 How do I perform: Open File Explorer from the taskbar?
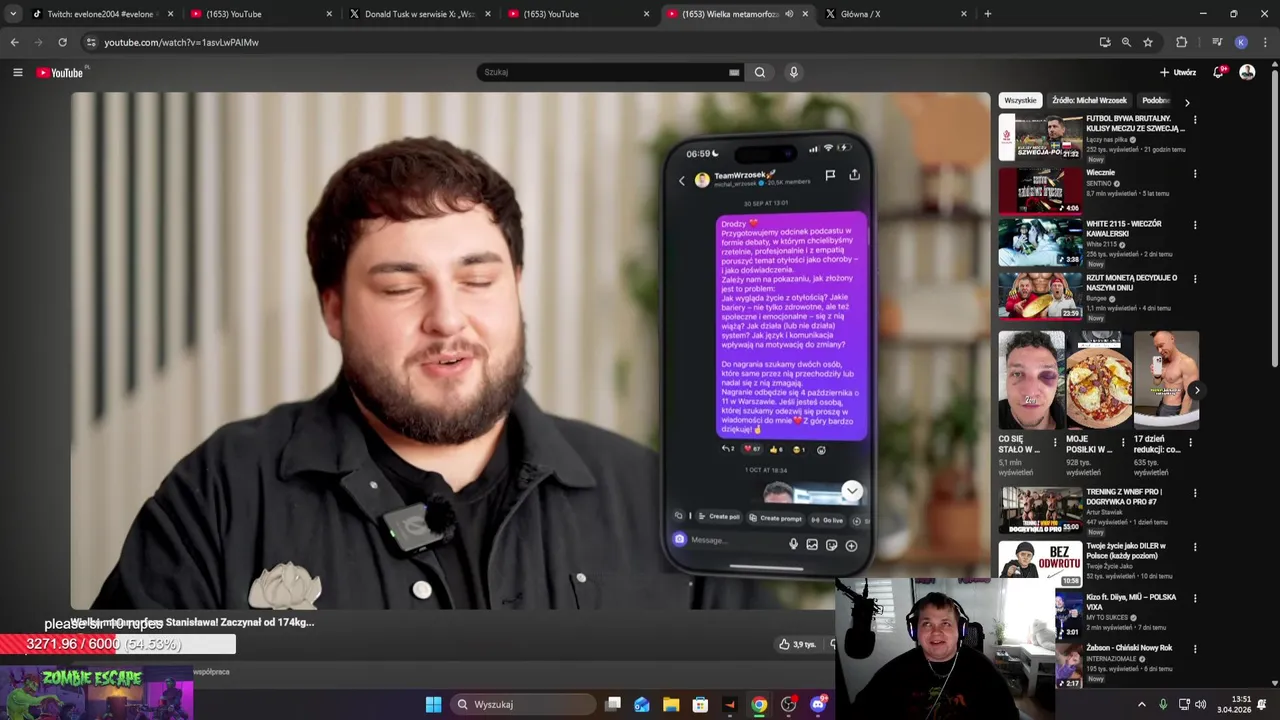click(x=671, y=704)
